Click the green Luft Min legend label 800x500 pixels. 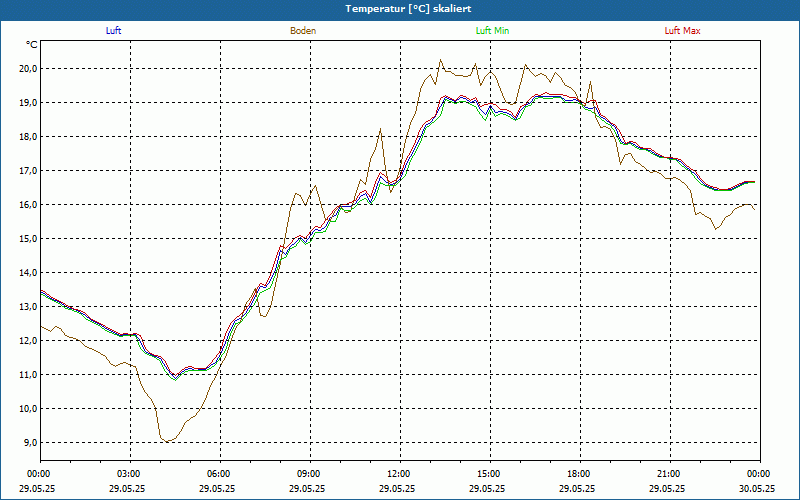coord(492,31)
